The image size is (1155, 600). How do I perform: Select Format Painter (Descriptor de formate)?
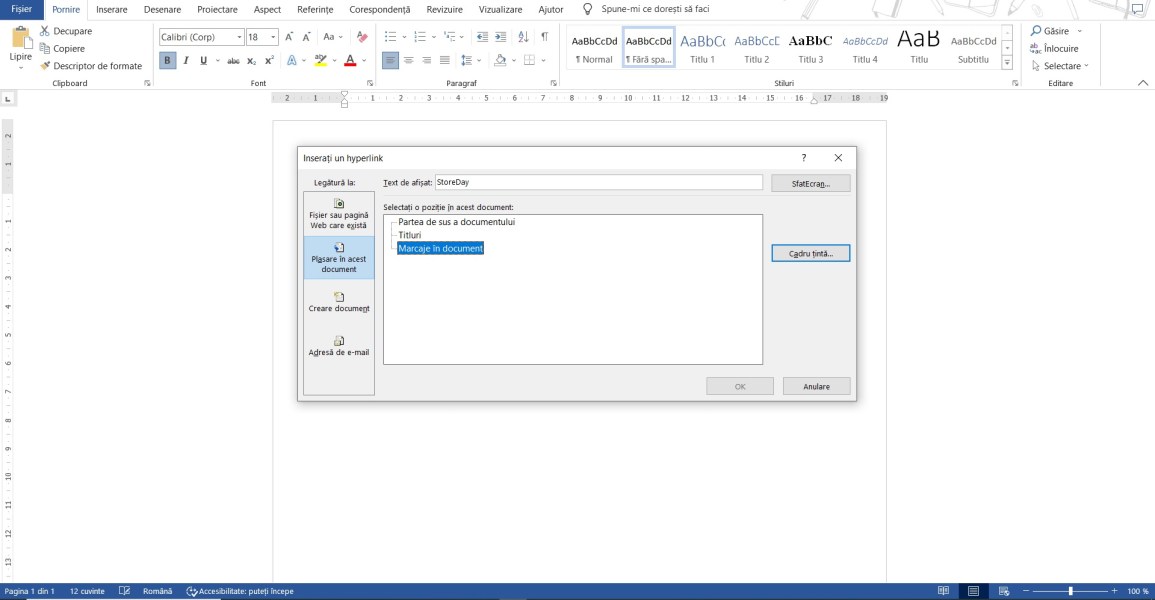pyautogui.click(x=91, y=66)
